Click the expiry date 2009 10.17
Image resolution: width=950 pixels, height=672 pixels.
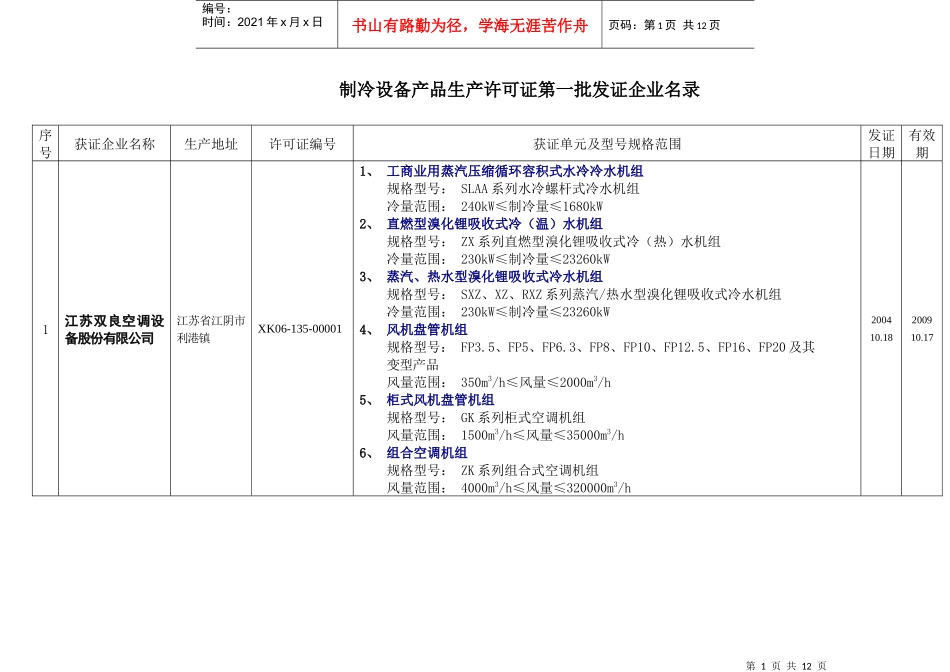click(x=922, y=328)
